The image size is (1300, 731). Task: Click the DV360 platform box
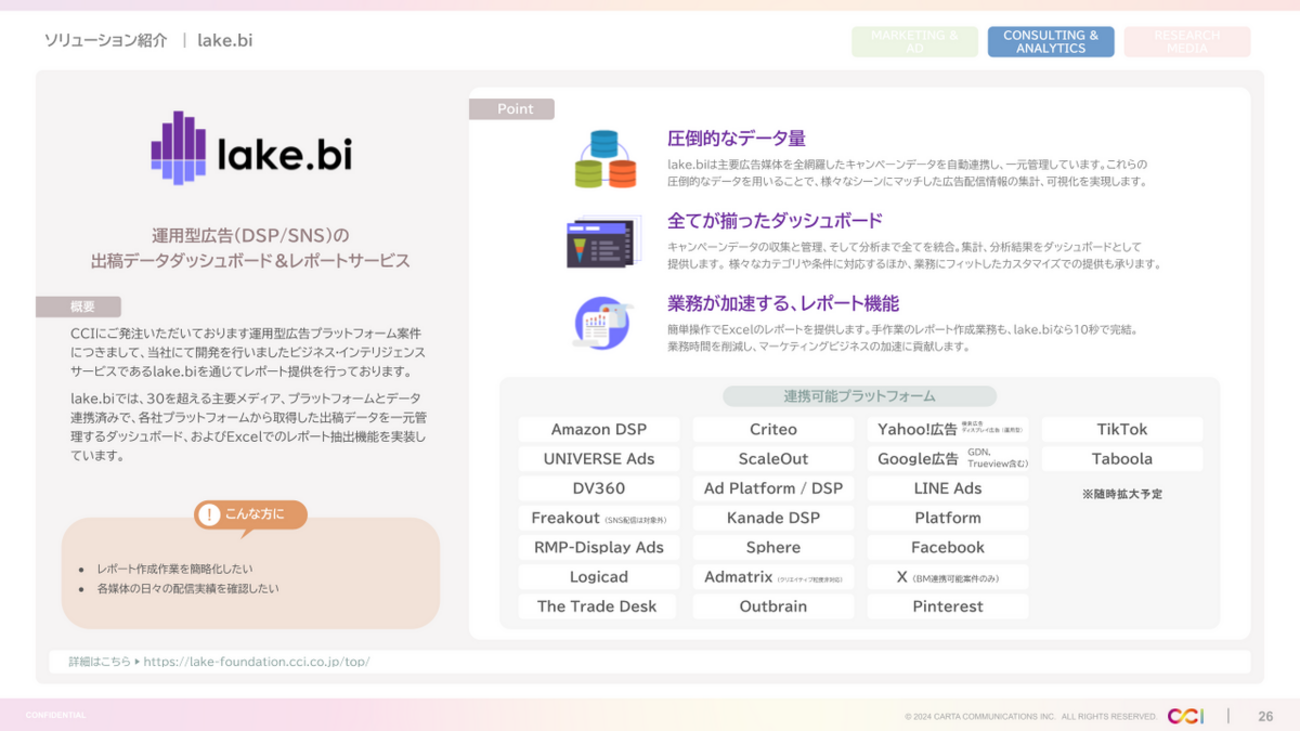[599, 489]
